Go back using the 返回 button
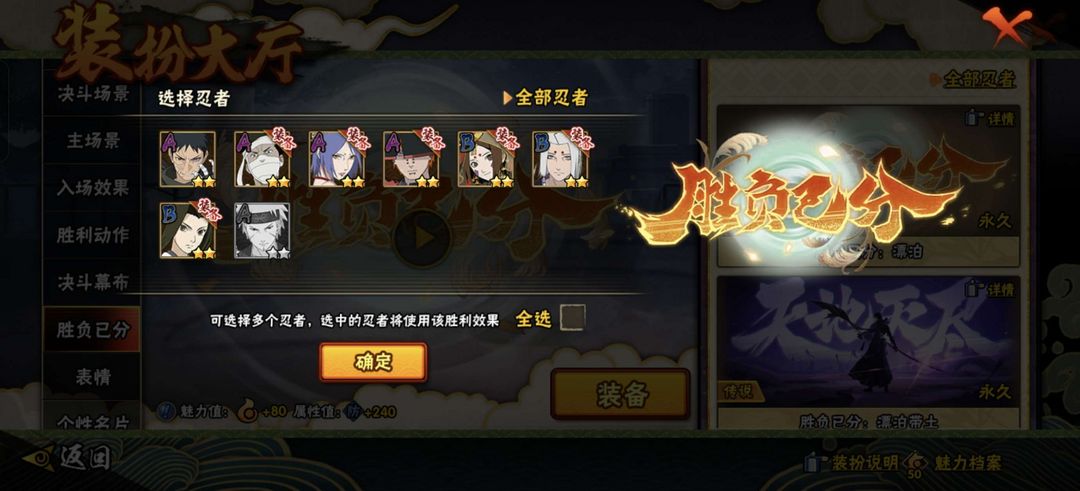Screen dimensions: 1080x491 coord(69,458)
